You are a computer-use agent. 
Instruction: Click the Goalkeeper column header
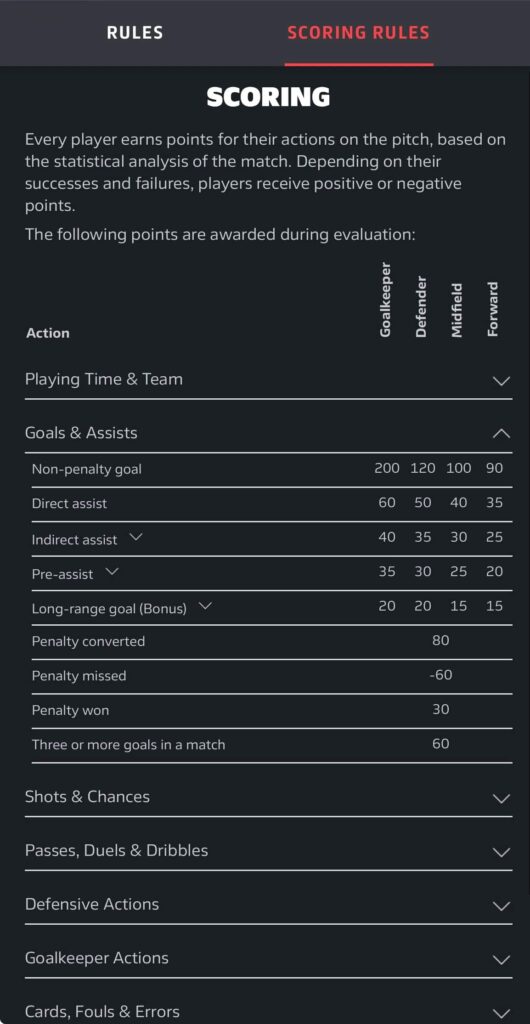coord(385,300)
